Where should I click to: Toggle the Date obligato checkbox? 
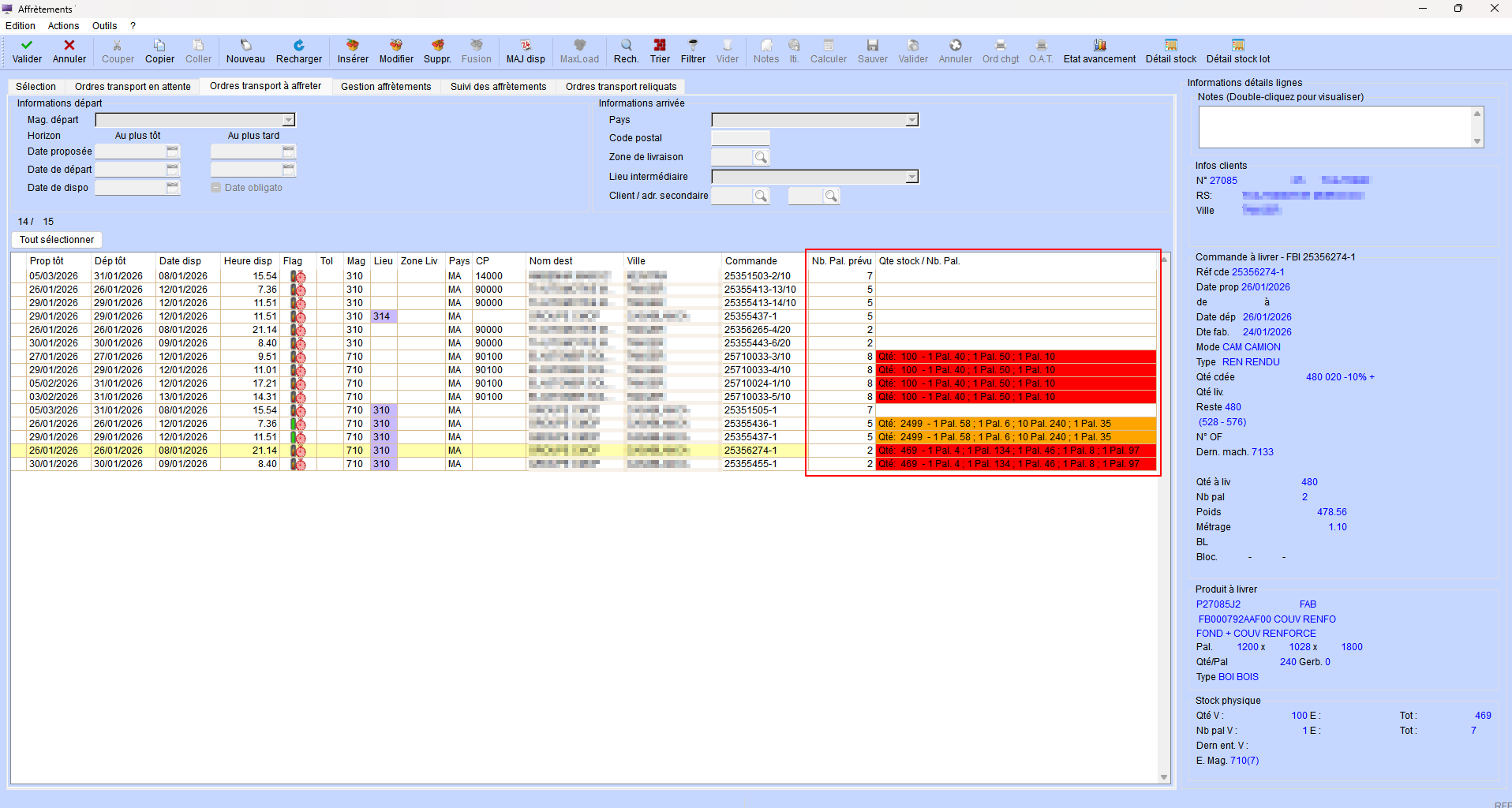(216, 188)
